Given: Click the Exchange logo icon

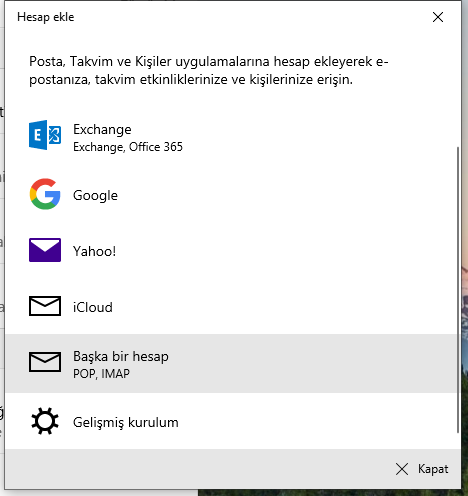Looking at the screenshot, I should tap(45, 135).
